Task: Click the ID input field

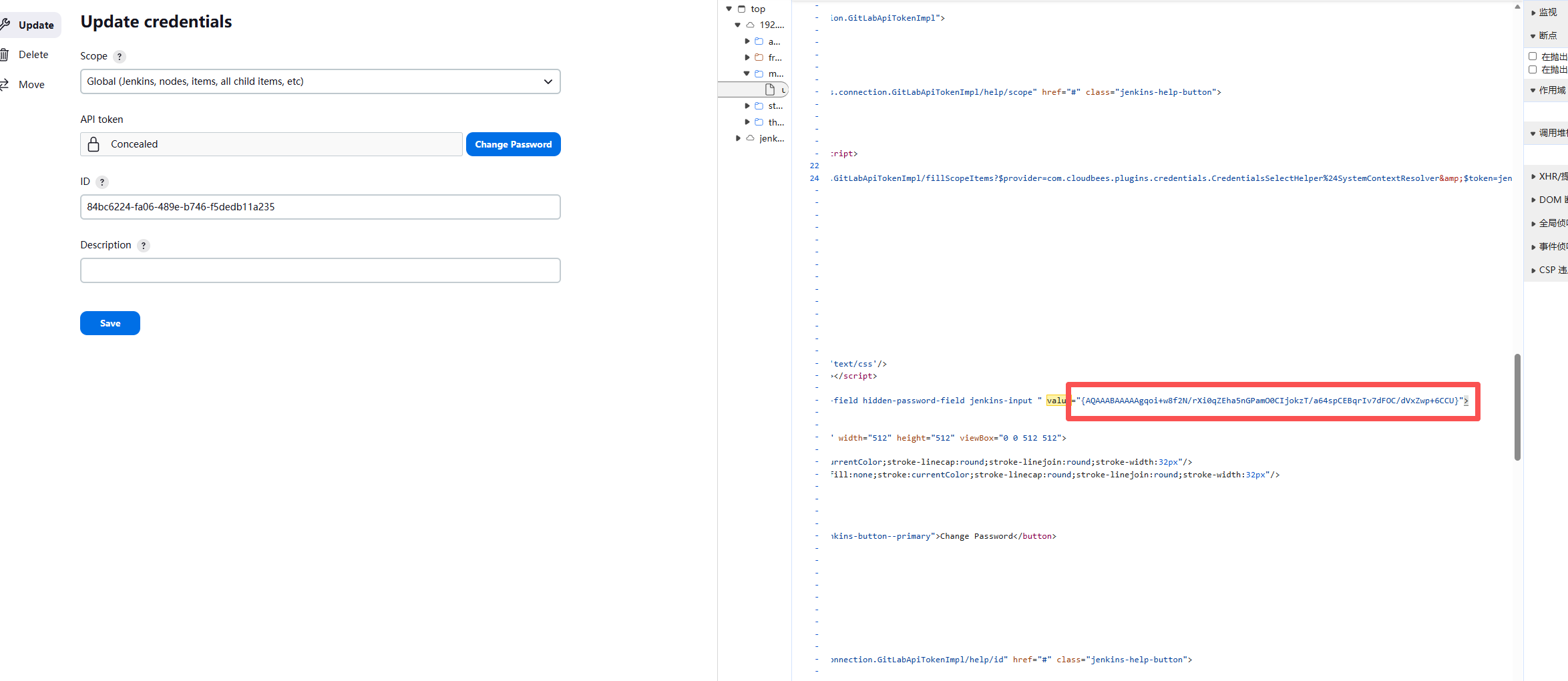Action: (x=321, y=207)
